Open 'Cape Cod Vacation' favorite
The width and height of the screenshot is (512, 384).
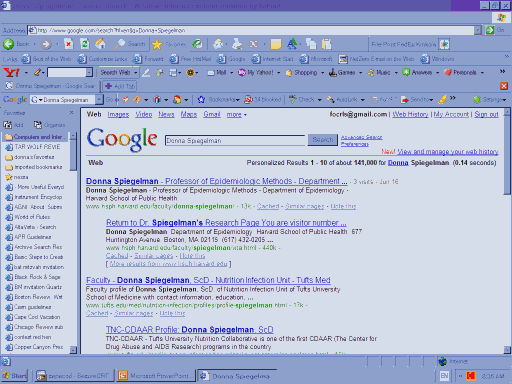33,317
